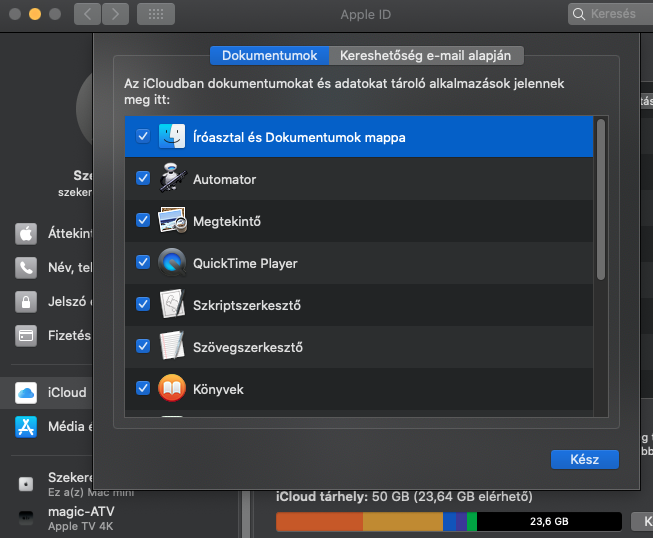Toggle the QuickTime Player checkbox
The width and height of the screenshot is (653, 538).
[143, 262]
